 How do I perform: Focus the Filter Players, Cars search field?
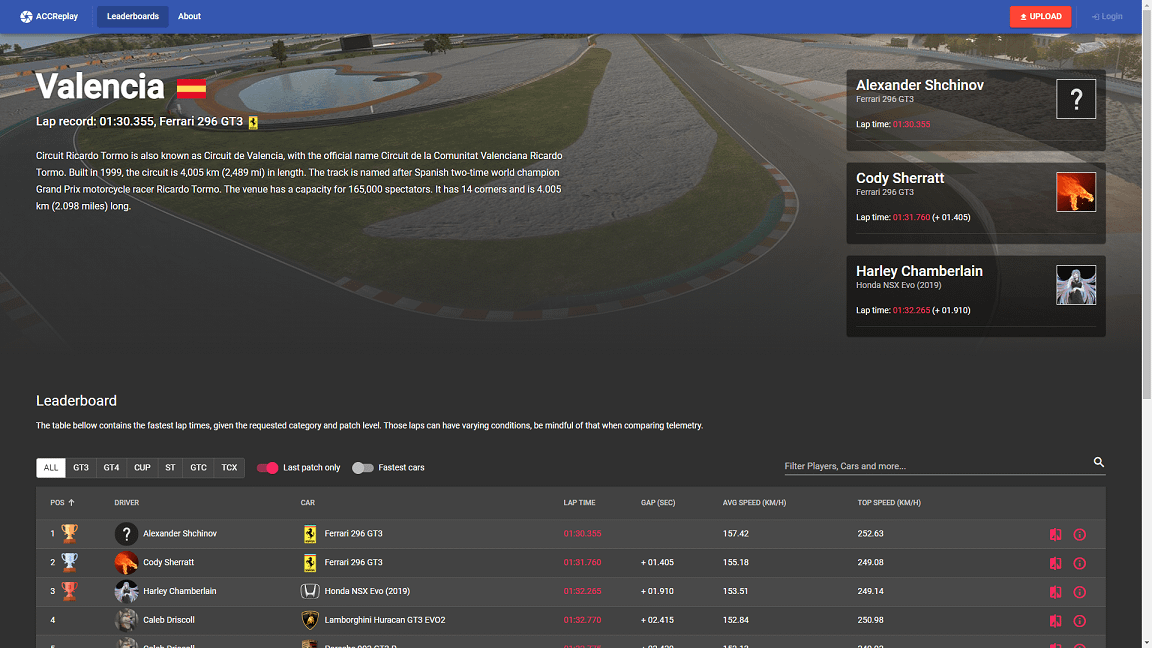click(x=937, y=466)
